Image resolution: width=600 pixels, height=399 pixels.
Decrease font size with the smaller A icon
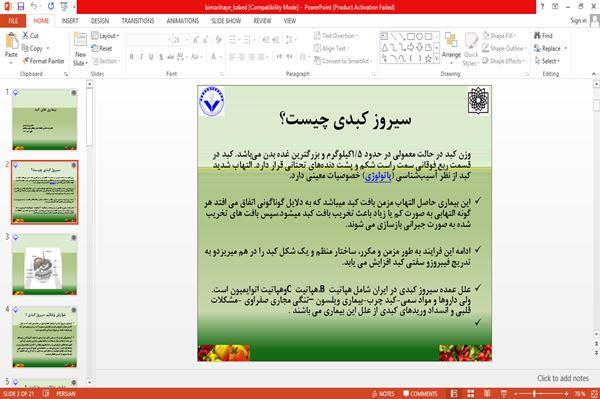click(x=205, y=40)
